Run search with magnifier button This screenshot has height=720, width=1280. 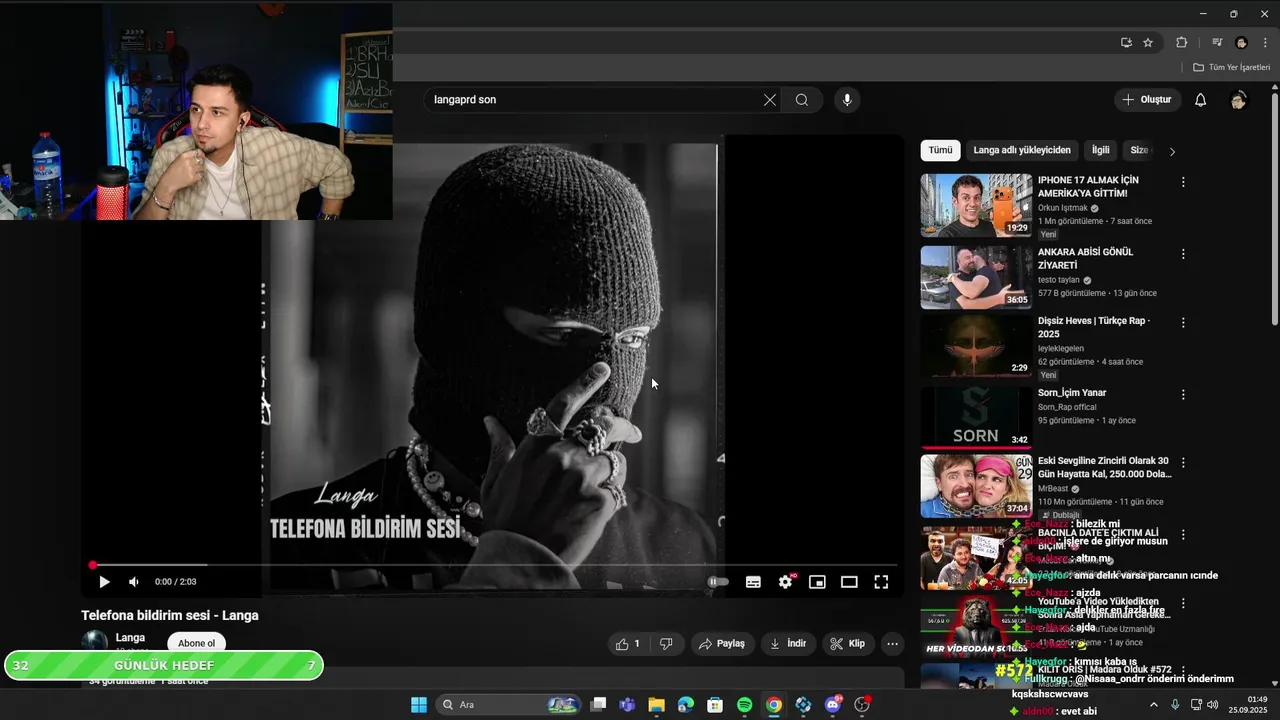pyautogui.click(x=802, y=100)
